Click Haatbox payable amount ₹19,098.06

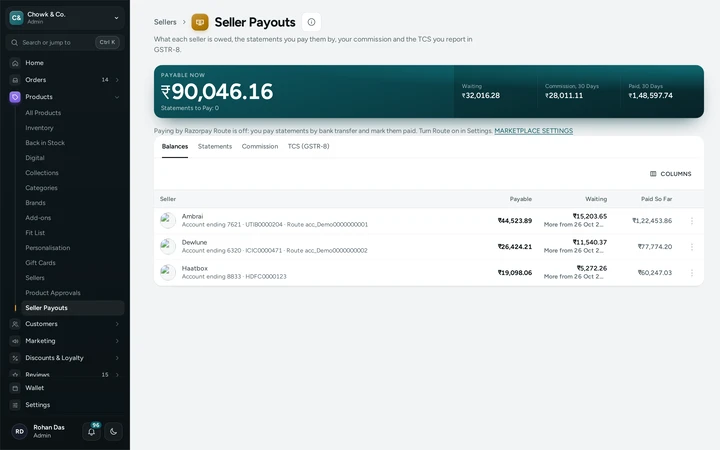[x=515, y=273]
